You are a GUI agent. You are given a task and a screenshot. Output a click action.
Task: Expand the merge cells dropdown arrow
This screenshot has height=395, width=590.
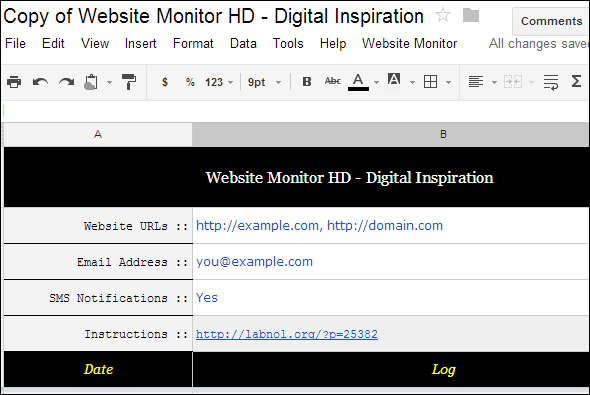pyautogui.click(x=531, y=82)
